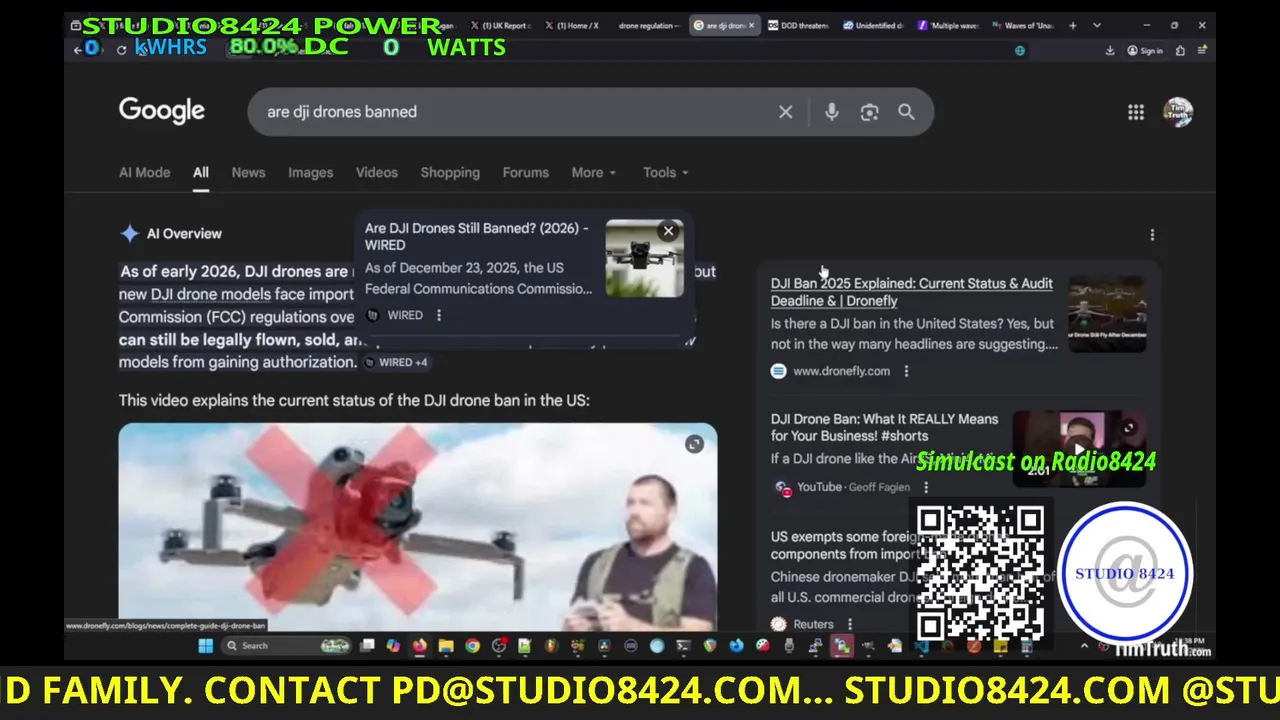Click 'This video explains the current status' text
This screenshot has width=1280, height=720.
point(354,400)
